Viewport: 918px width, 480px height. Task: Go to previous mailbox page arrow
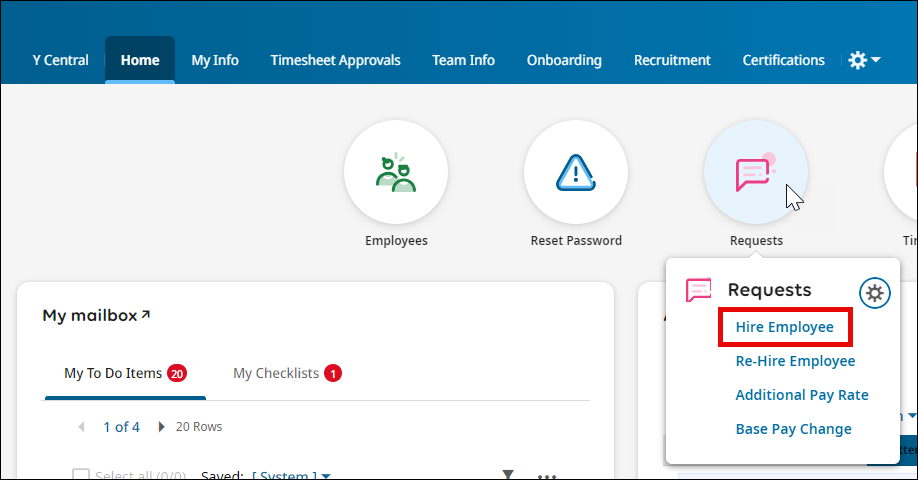coord(81,427)
